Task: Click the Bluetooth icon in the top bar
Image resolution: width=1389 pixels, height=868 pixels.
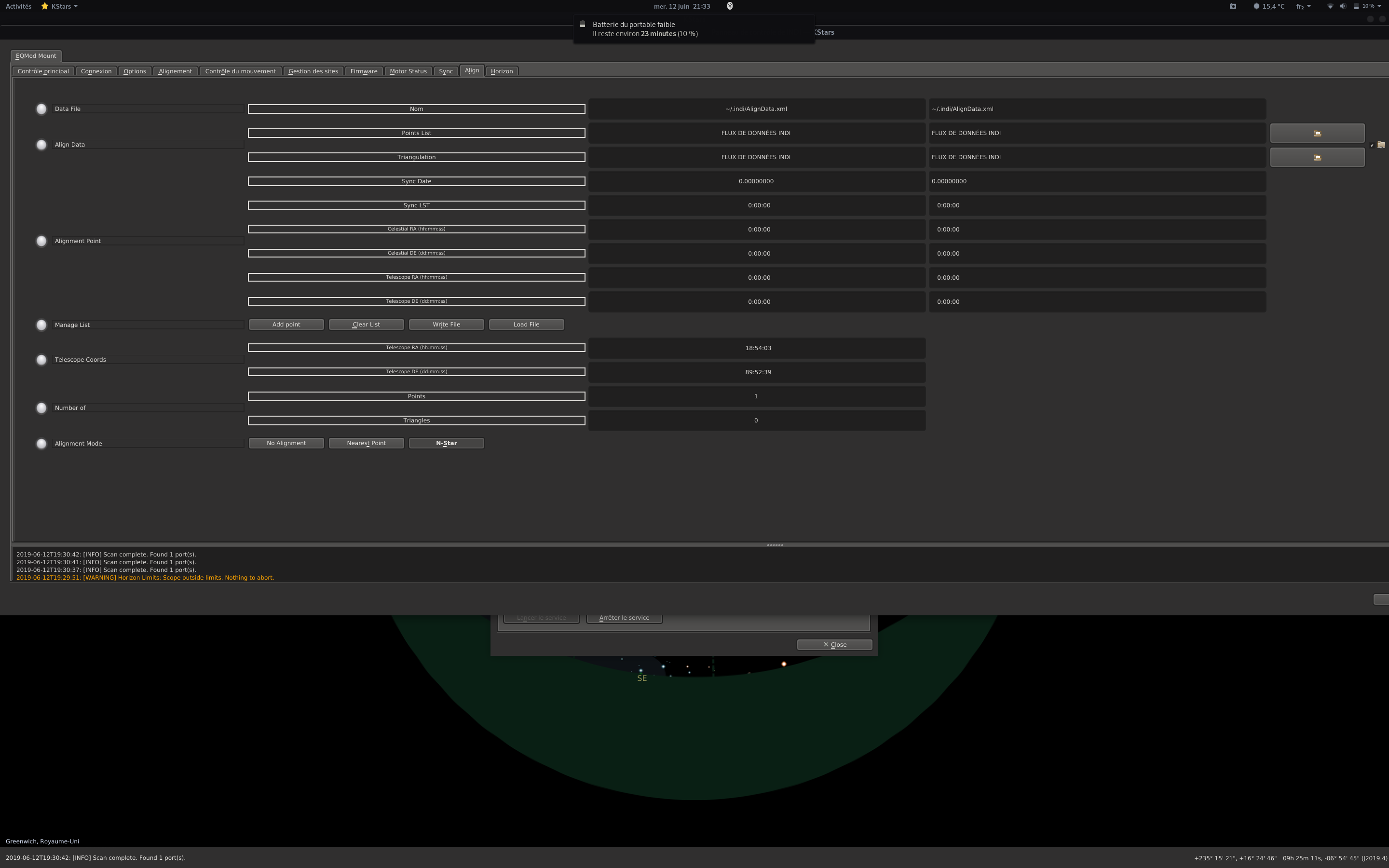Action: click(730, 6)
